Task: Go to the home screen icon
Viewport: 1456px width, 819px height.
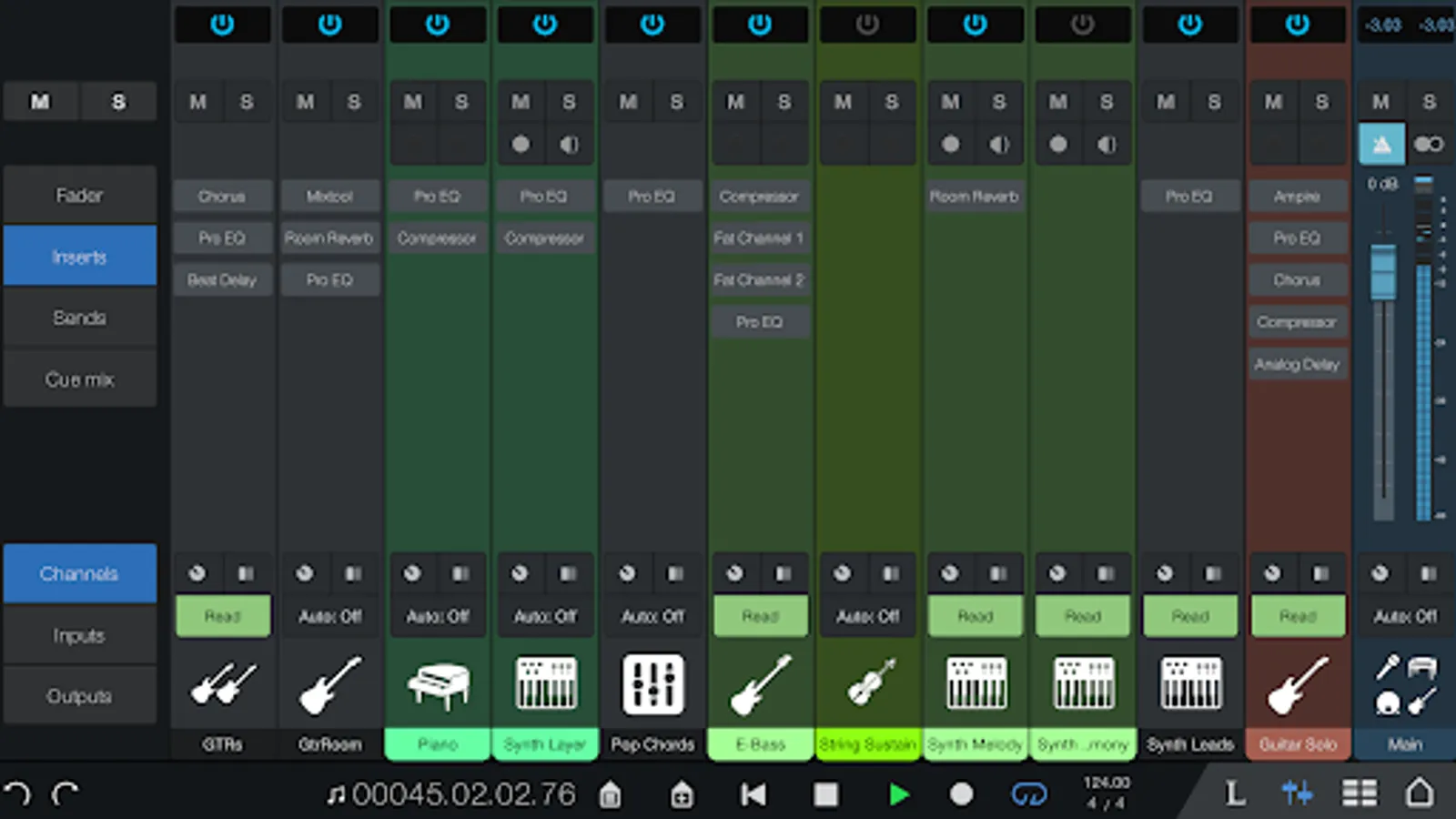Action: point(1420,793)
